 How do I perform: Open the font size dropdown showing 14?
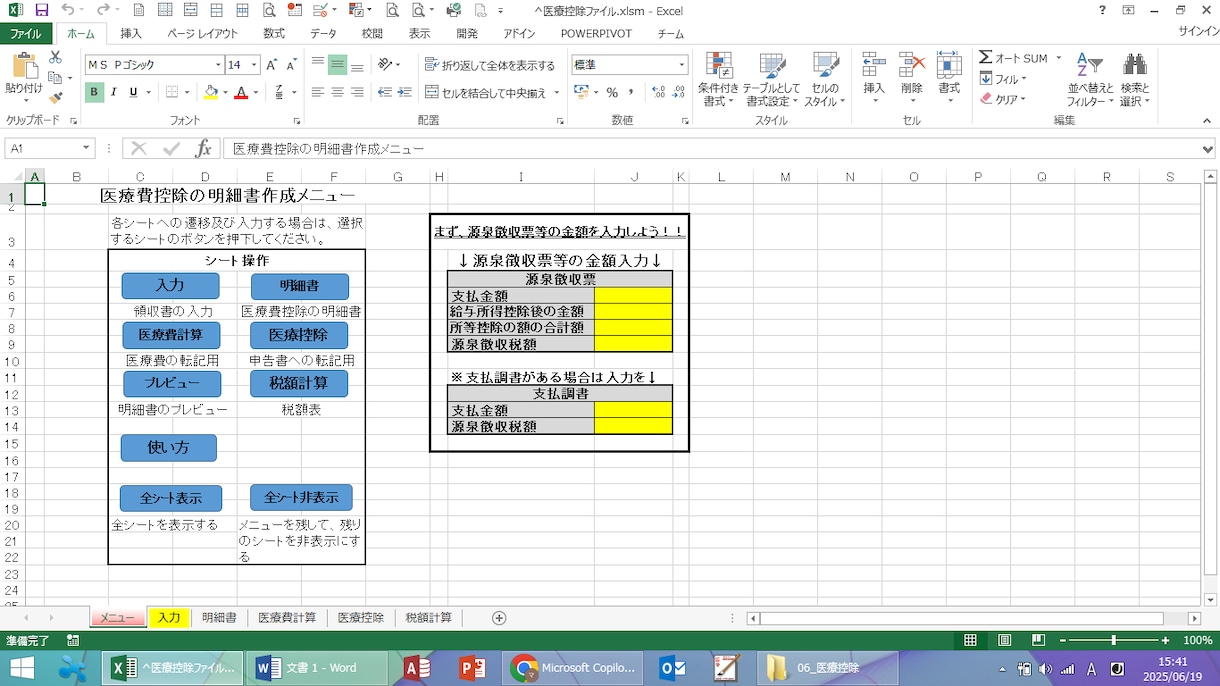pyautogui.click(x=255, y=65)
